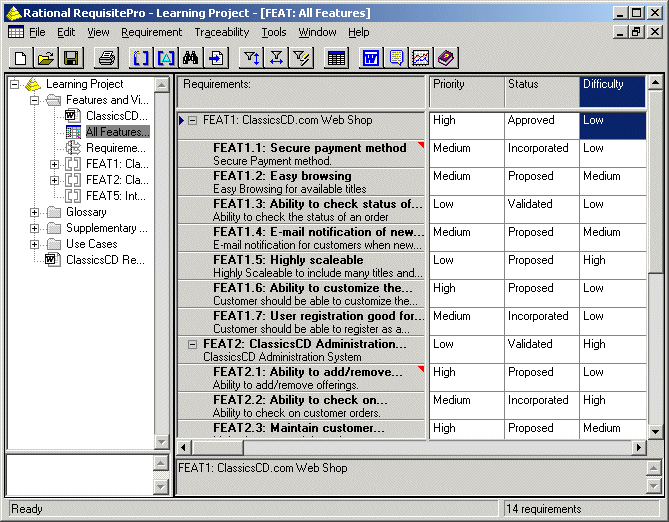This screenshot has width=669, height=522.
Task: Click the Print toolbar icon
Action: [x=106, y=58]
